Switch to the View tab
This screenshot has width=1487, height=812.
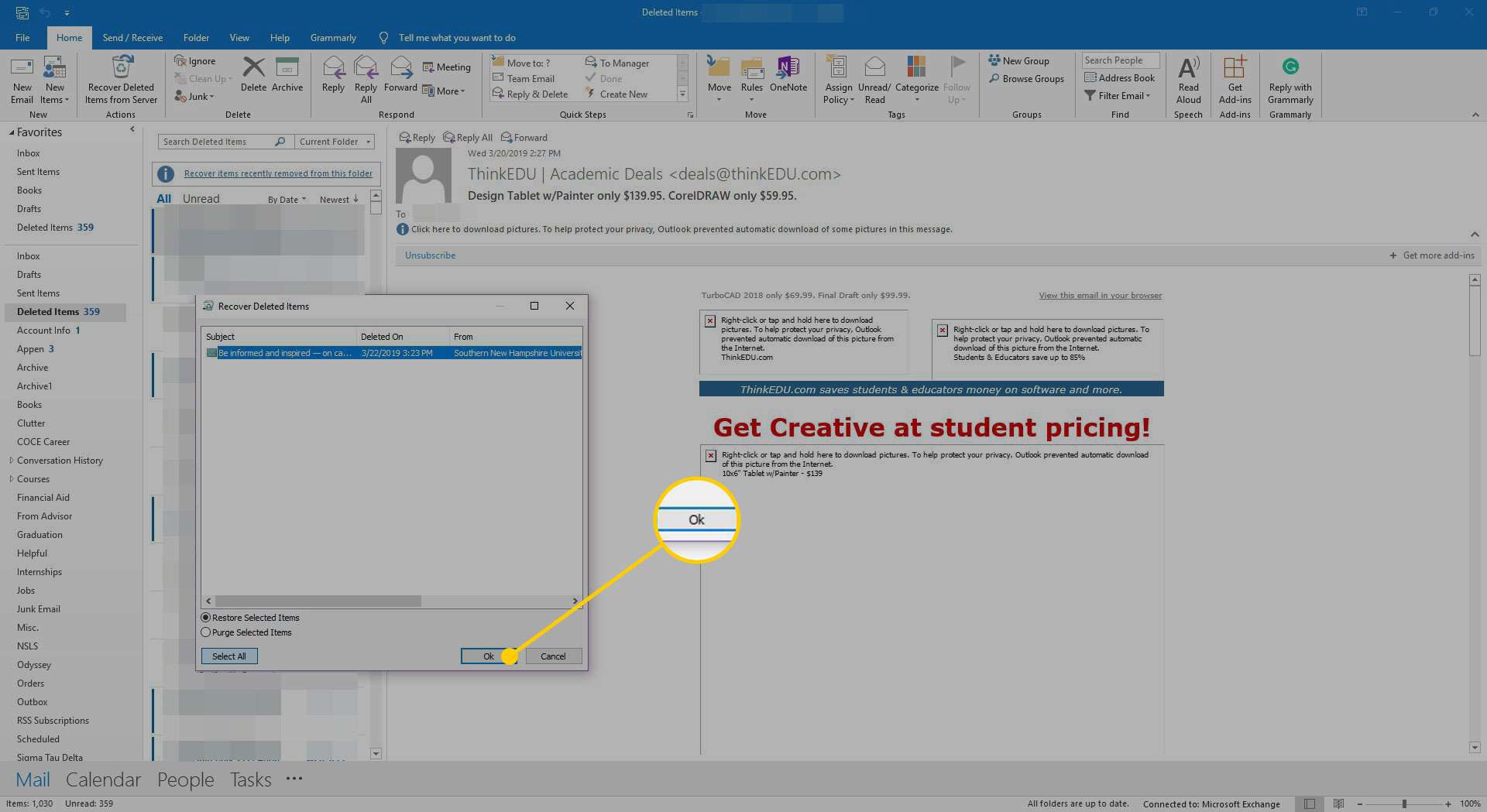point(239,38)
